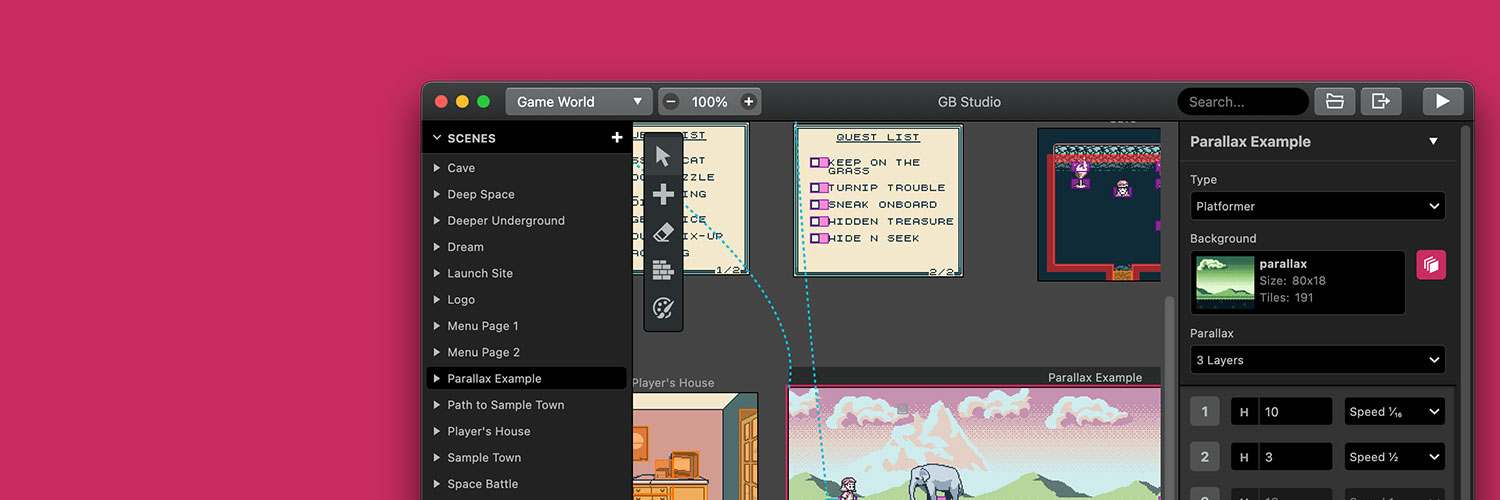Collapse the SCENES section chevron
1500x500 pixels.
pos(437,138)
